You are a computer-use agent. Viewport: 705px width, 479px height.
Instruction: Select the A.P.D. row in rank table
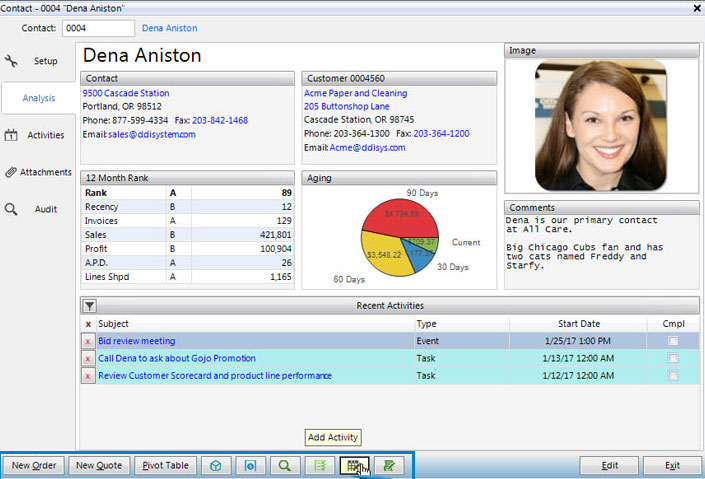tap(188, 263)
